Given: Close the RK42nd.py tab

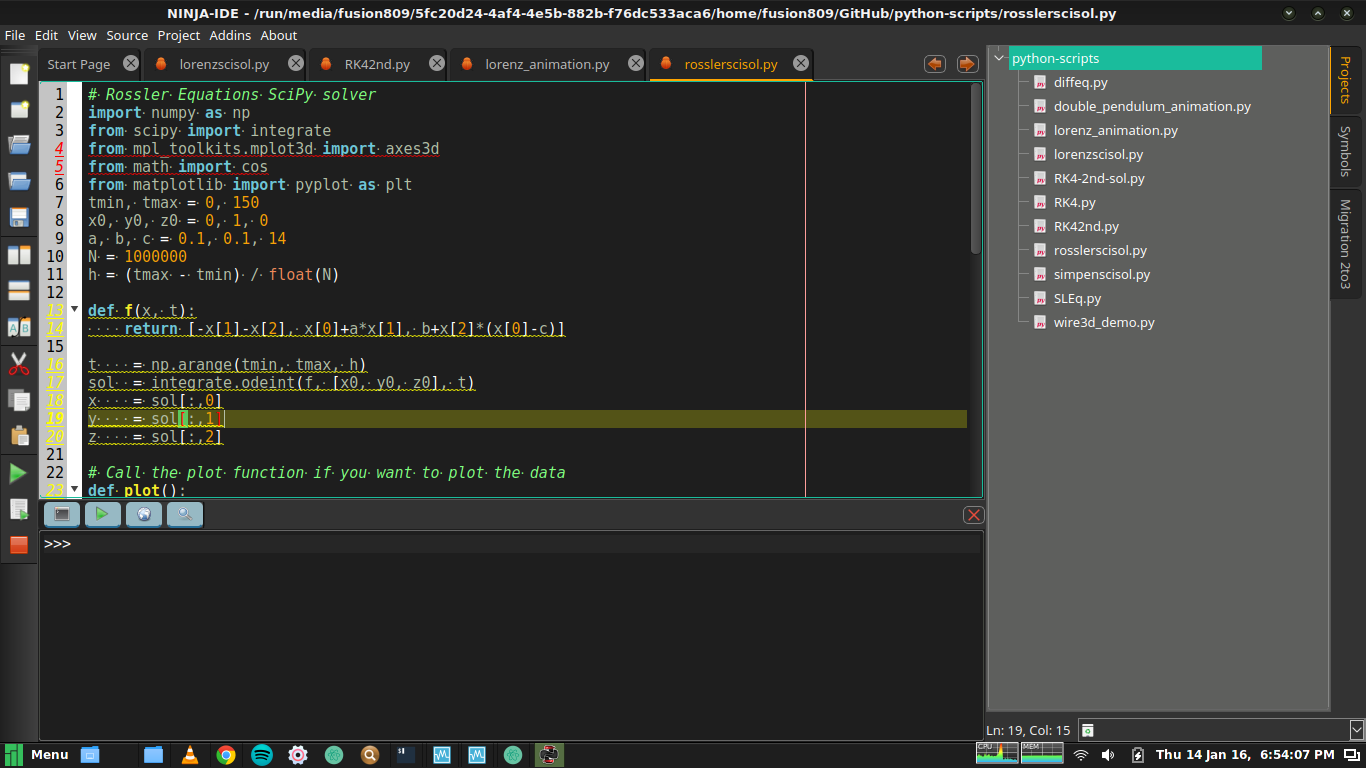Looking at the screenshot, I should (x=436, y=63).
